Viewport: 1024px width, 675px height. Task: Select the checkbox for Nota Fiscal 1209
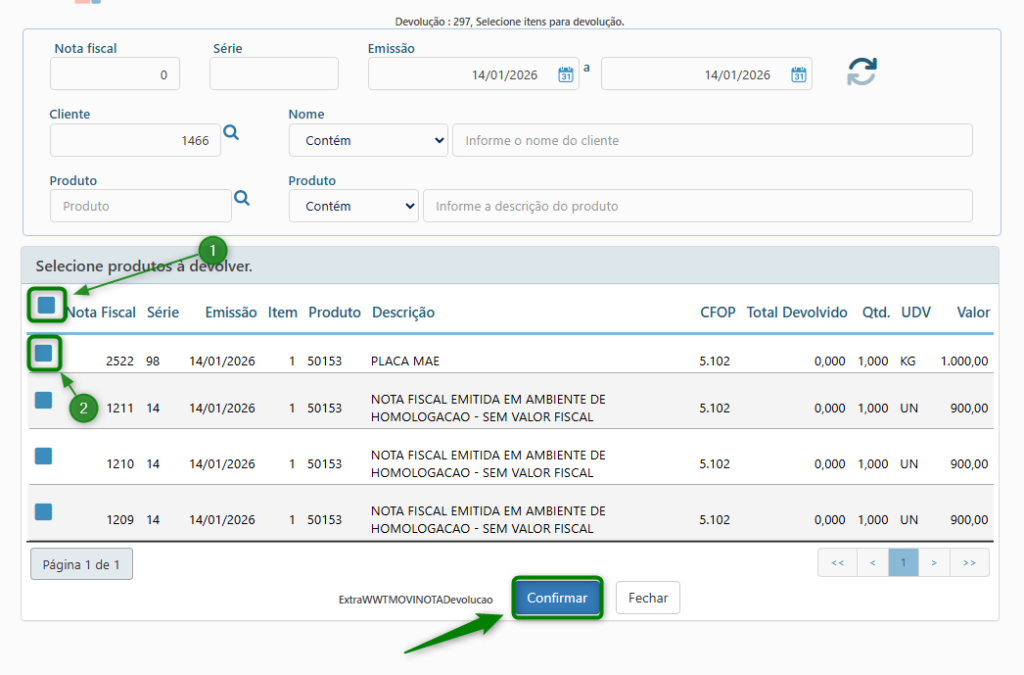(44, 512)
